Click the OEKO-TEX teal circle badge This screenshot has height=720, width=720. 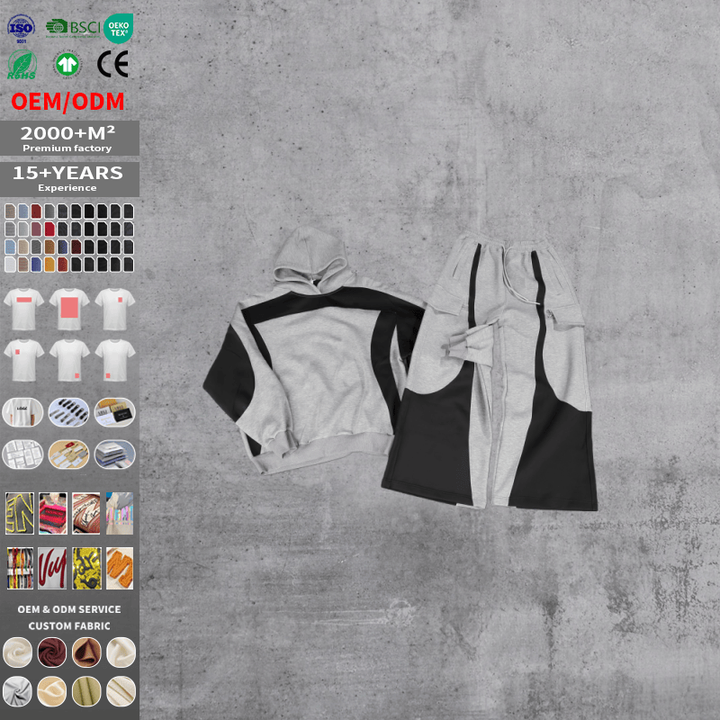[118, 28]
